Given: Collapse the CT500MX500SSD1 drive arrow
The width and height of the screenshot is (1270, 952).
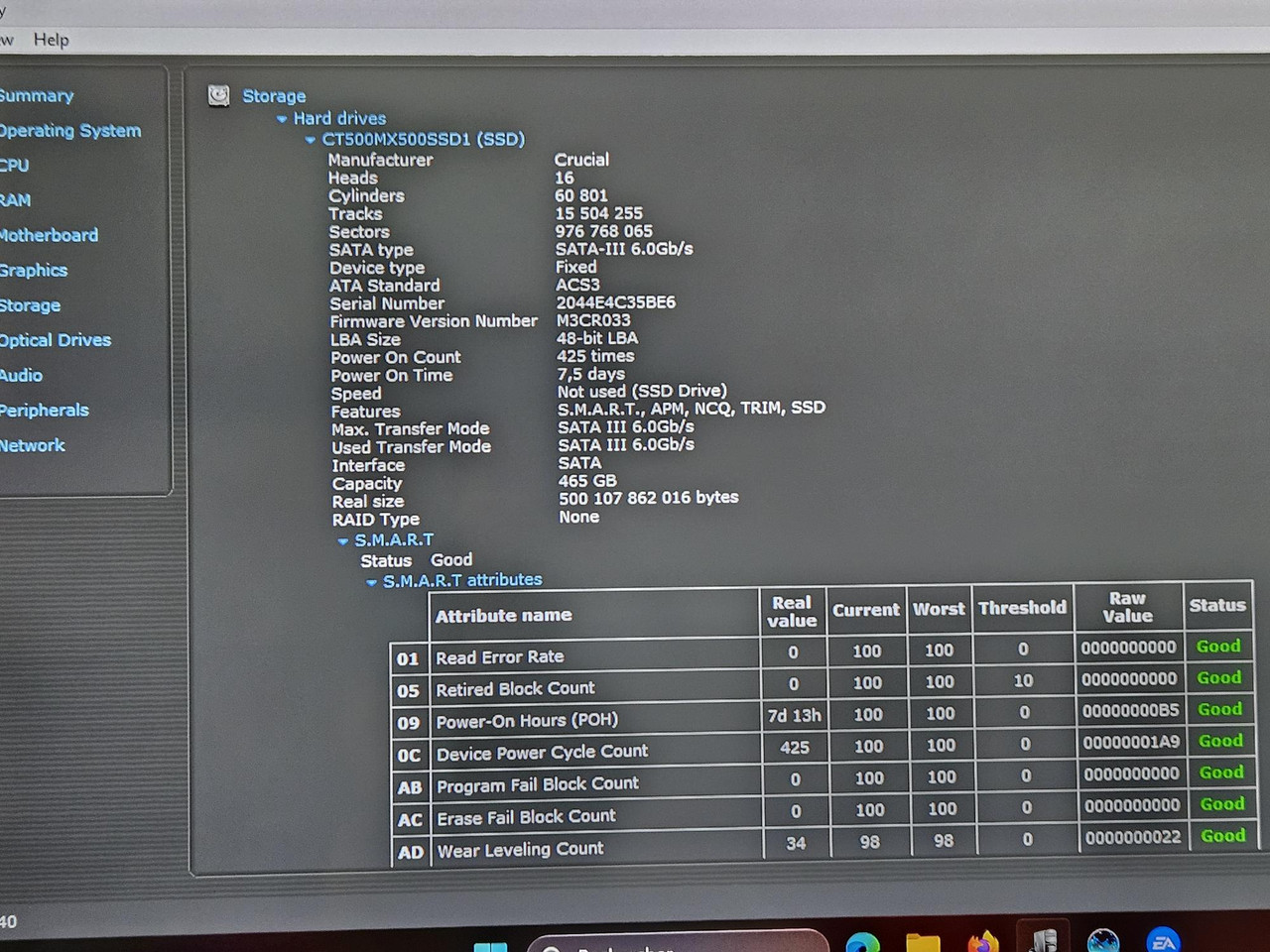Looking at the screenshot, I should [311, 140].
